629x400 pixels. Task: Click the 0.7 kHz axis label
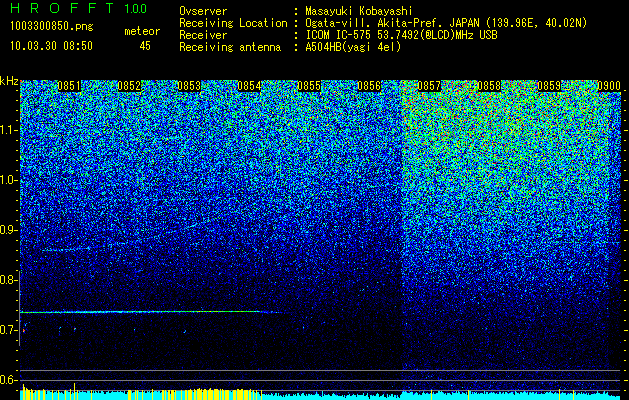[x=9, y=330]
